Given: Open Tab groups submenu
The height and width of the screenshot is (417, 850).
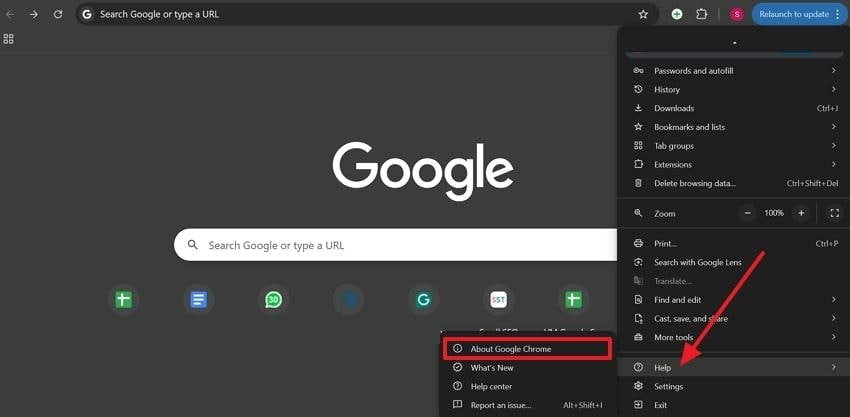Looking at the screenshot, I should click(x=734, y=146).
